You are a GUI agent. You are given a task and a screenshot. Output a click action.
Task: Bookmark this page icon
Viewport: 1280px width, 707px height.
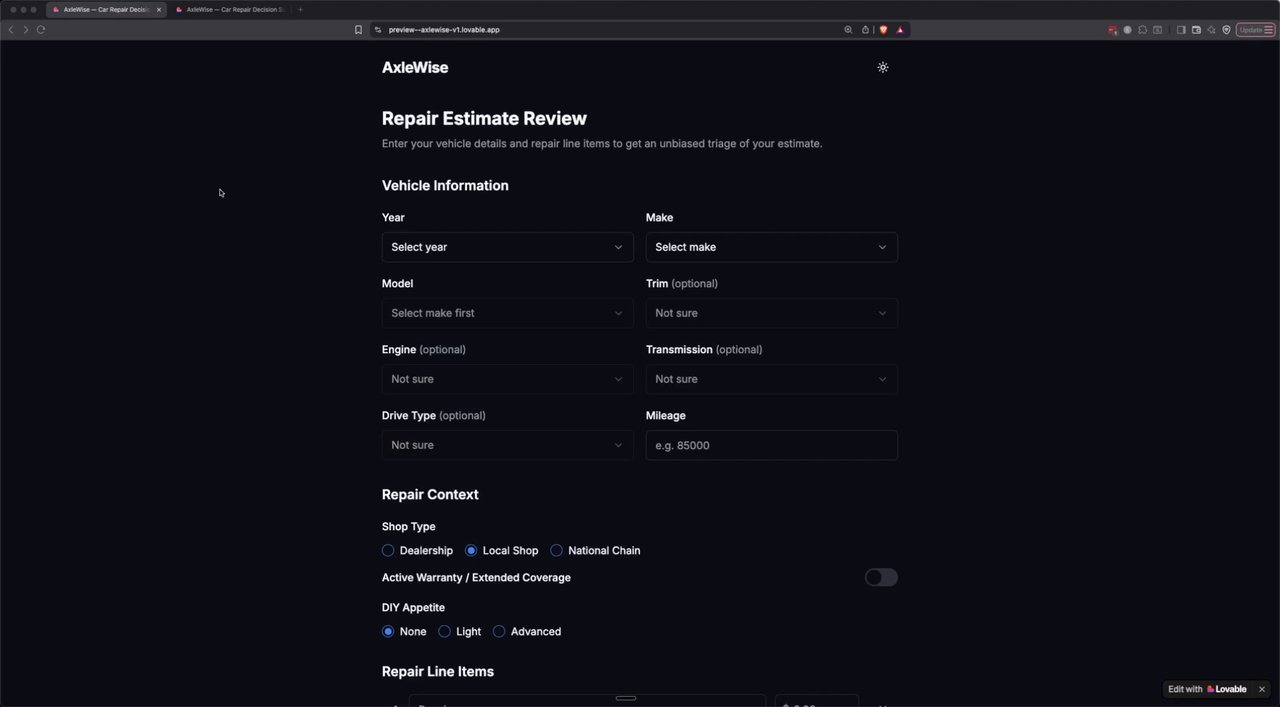(358, 30)
